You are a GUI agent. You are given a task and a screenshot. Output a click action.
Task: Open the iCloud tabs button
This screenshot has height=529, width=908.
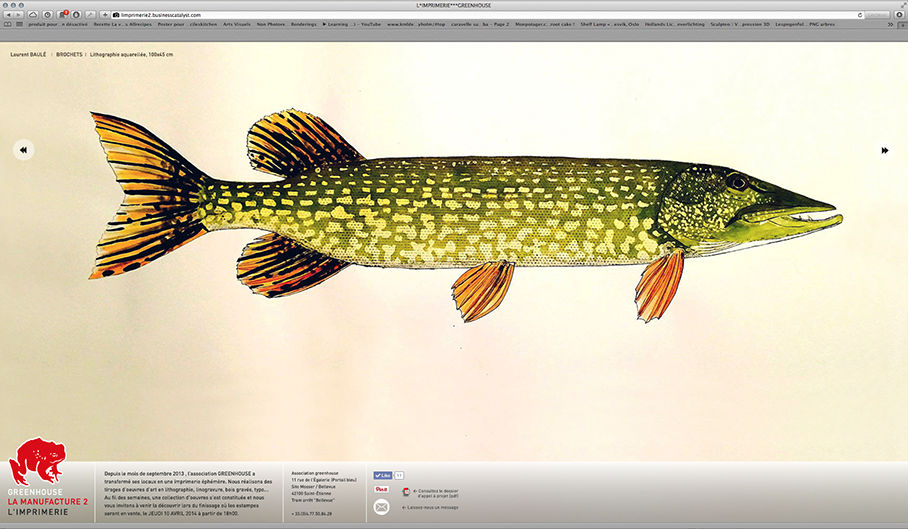33,14
